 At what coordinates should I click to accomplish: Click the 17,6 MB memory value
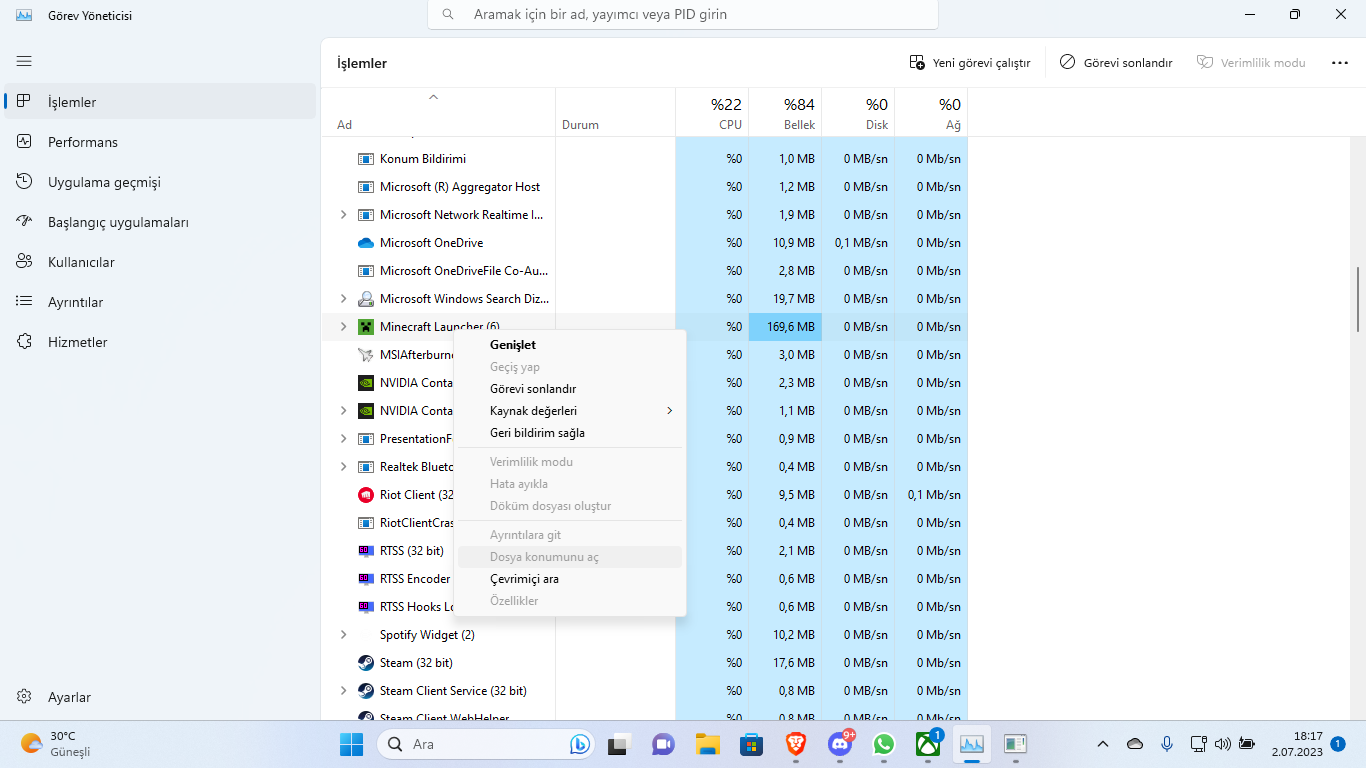click(x=796, y=663)
